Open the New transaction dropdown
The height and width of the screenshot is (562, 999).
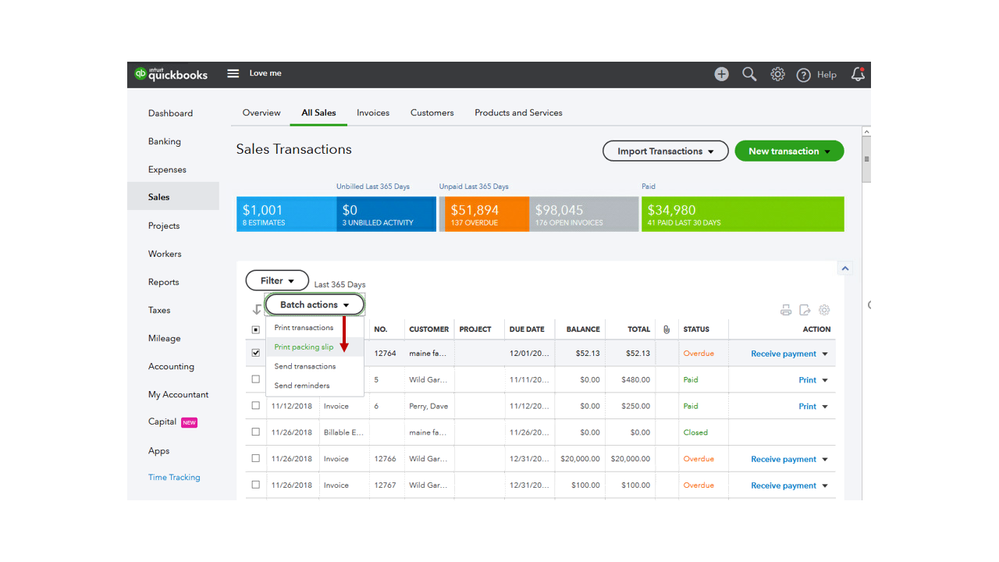(789, 151)
